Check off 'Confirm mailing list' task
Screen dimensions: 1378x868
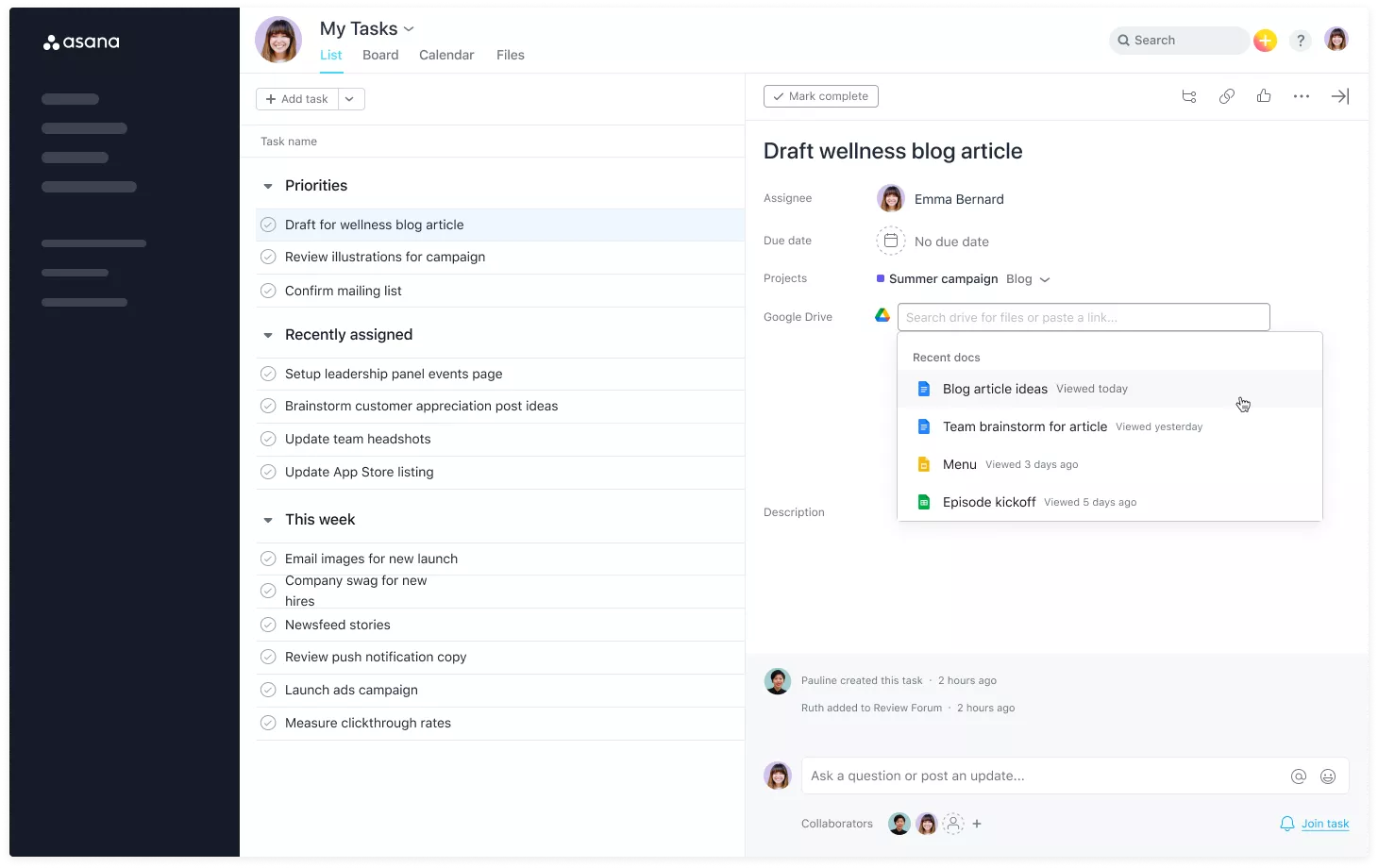268,291
